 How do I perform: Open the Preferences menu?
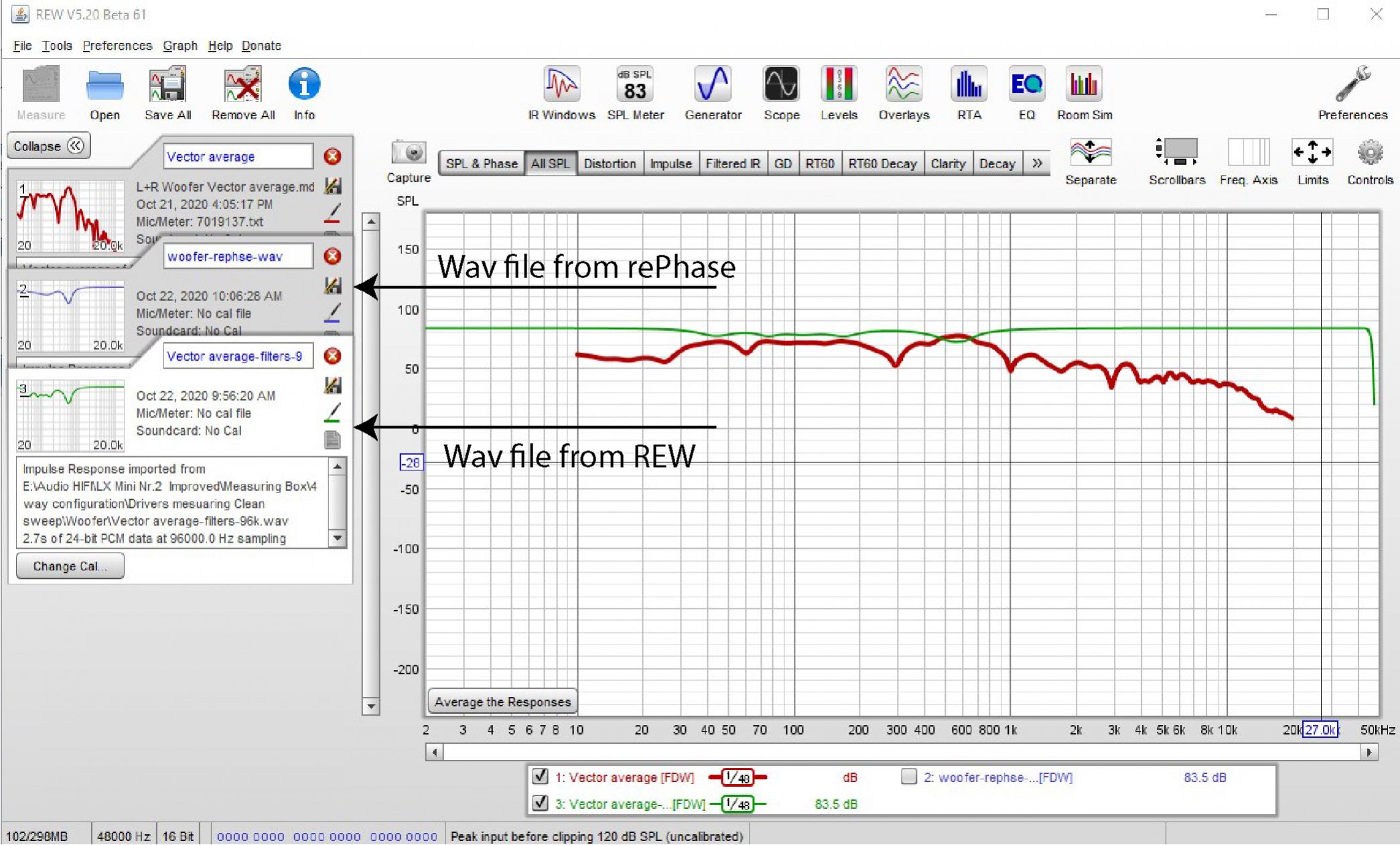117,46
